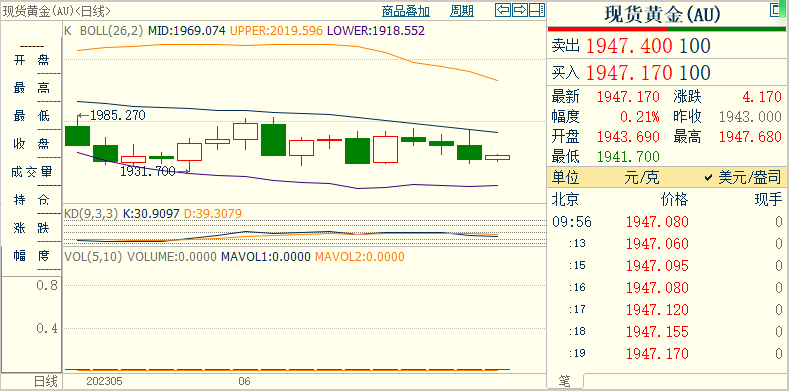The height and width of the screenshot is (392, 789).
Task: Click the KD(9,3,3) indicator label
Action: (x=91, y=214)
